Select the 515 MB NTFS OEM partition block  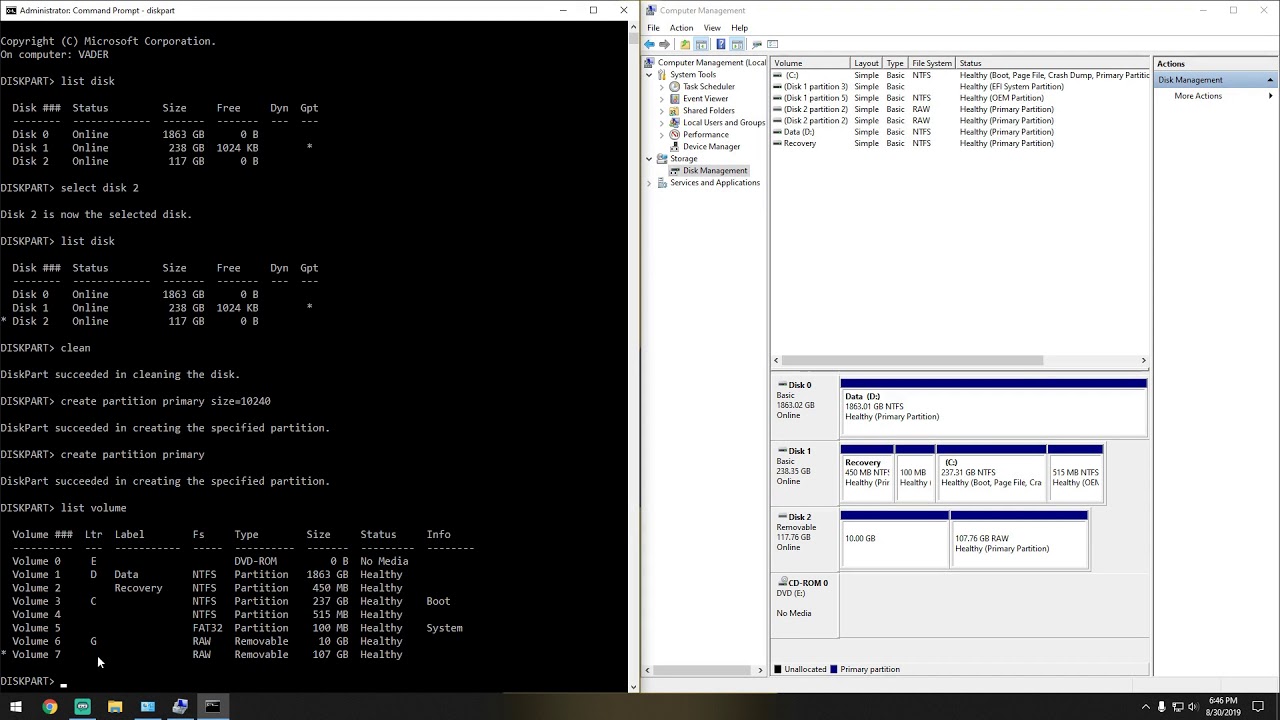(x=1075, y=471)
